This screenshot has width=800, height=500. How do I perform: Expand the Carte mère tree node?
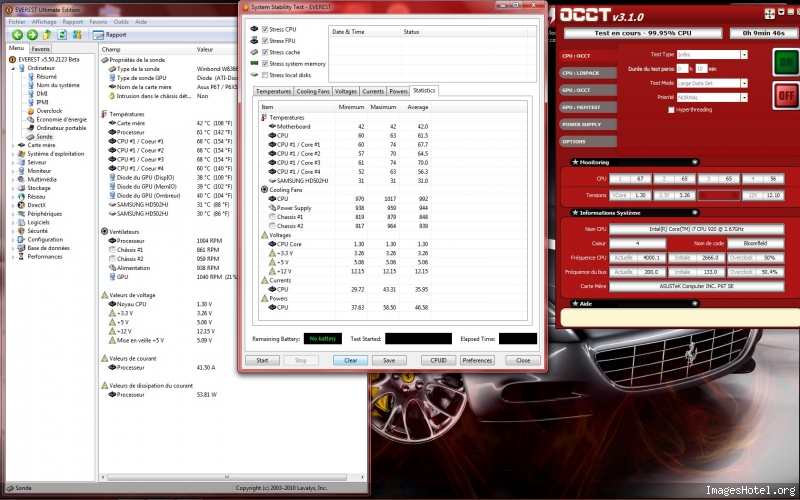[x=10, y=145]
